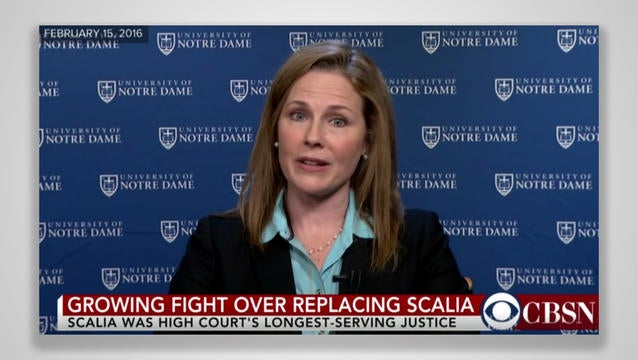Click the Notre Dame shield directly above her head

coord(298,42)
